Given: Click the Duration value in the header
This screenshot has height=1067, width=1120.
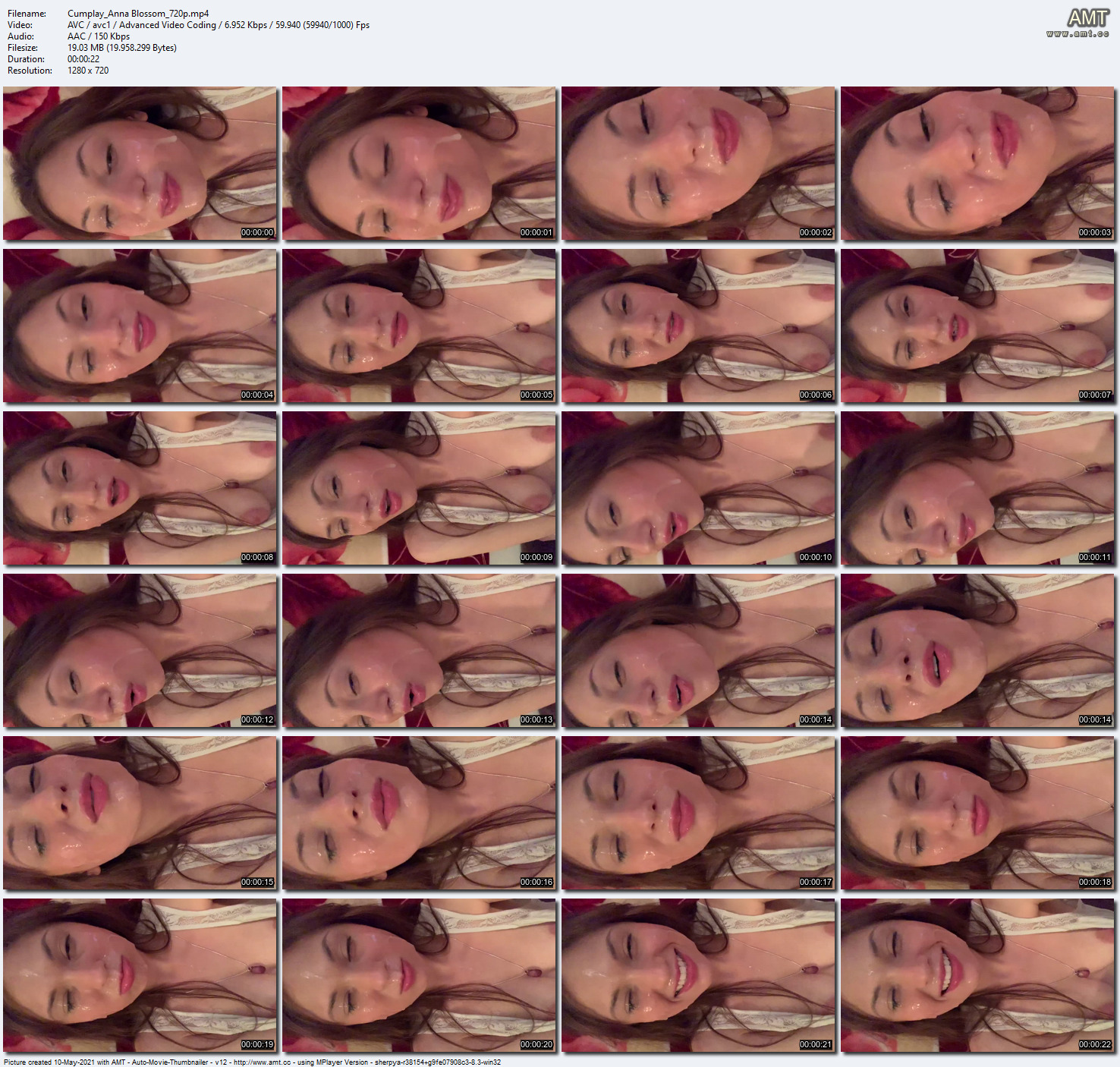Looking at the screenshot, I should point(83,59).
